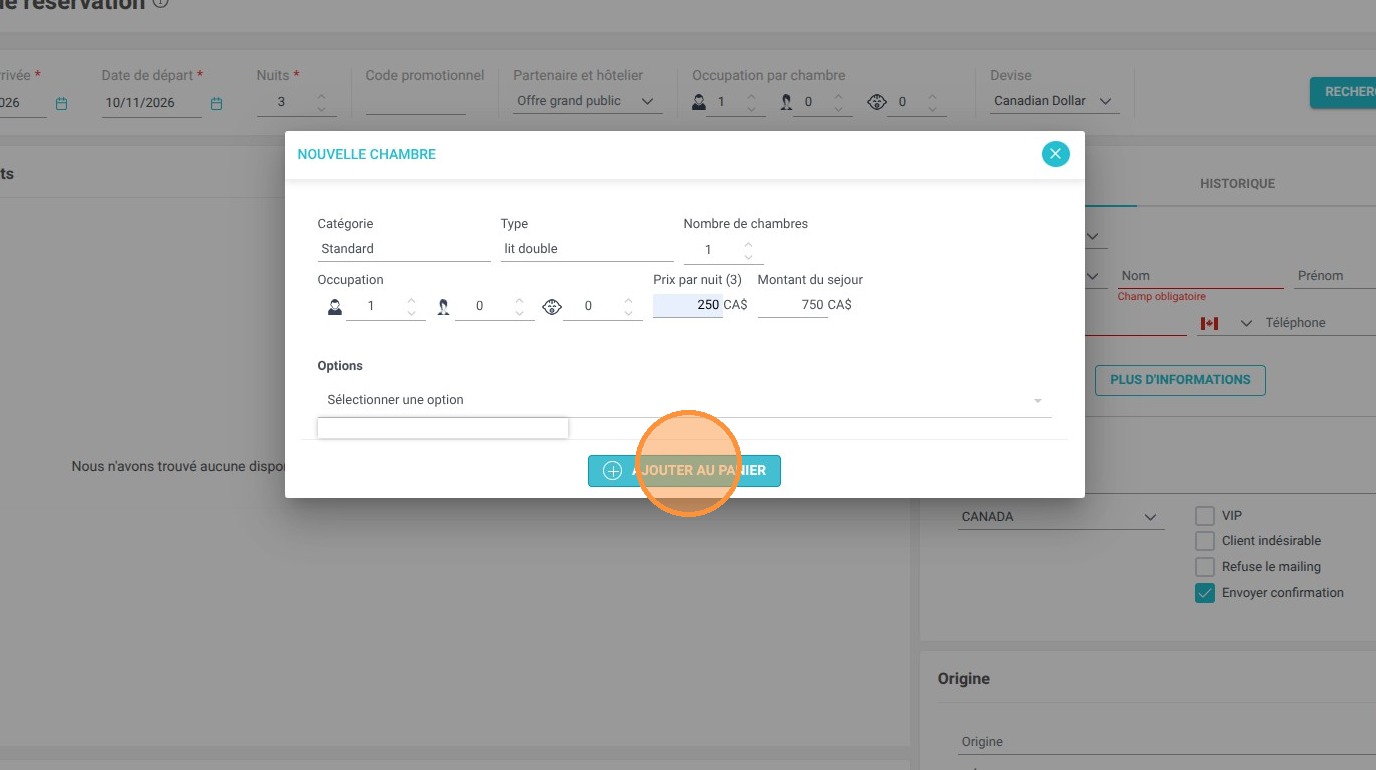Increase Nombre de chambres
This screenshot has height=770, width=1376.
(748, 244)
